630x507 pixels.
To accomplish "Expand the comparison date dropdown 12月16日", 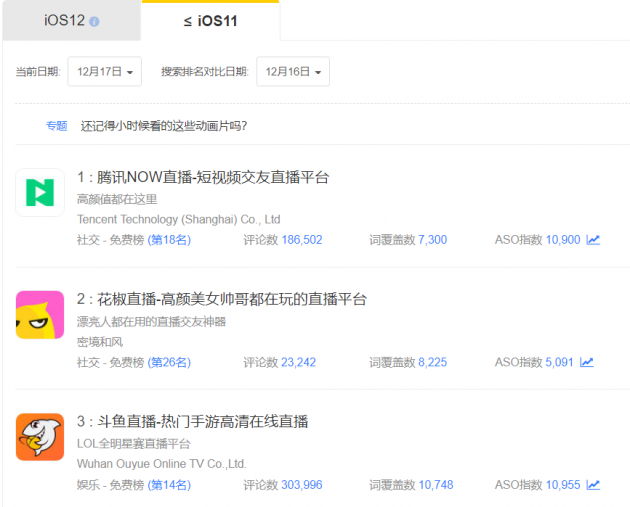I will pos(293,72).
